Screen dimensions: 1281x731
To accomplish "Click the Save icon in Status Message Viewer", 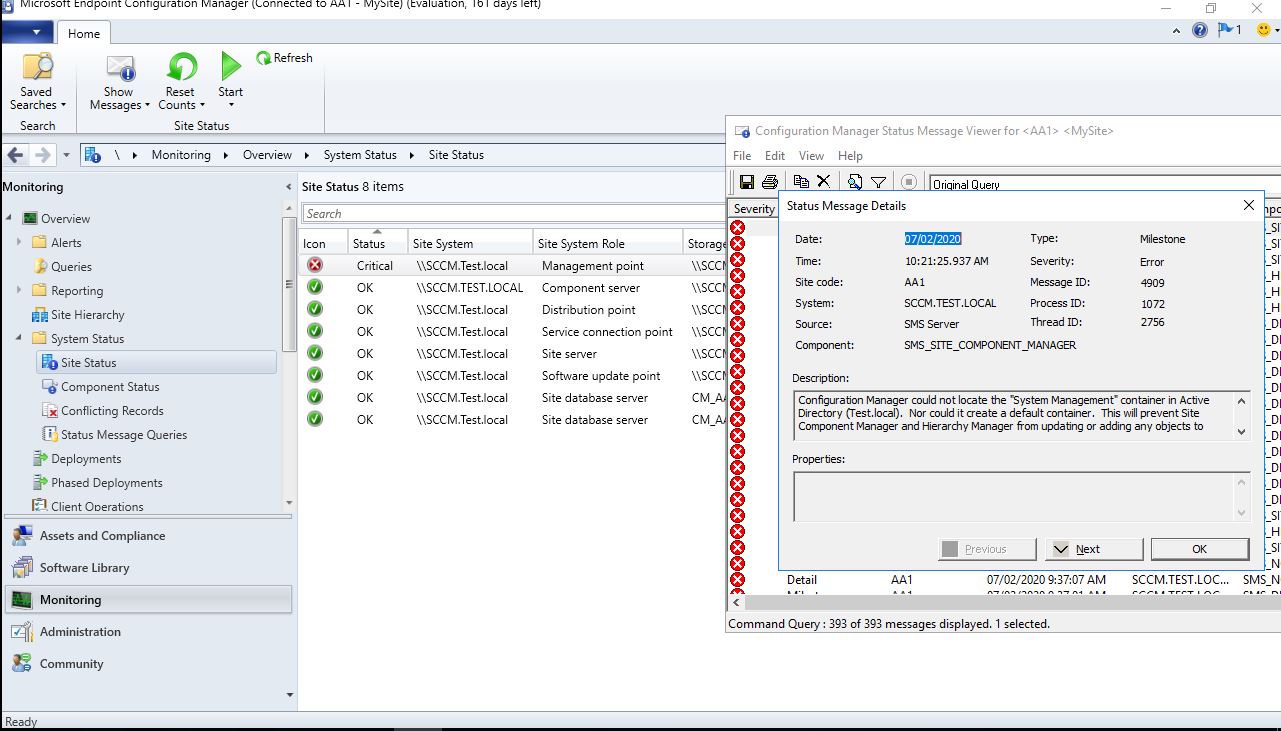I will point(747,181).
